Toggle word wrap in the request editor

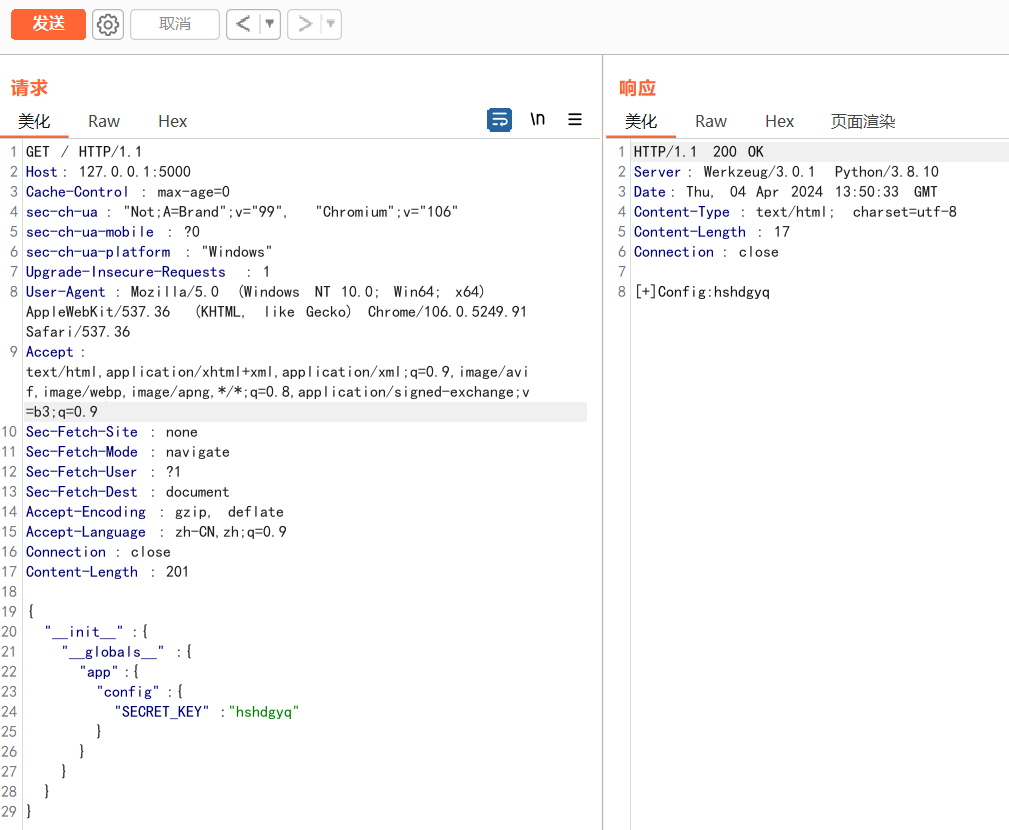tap(499, 120)
